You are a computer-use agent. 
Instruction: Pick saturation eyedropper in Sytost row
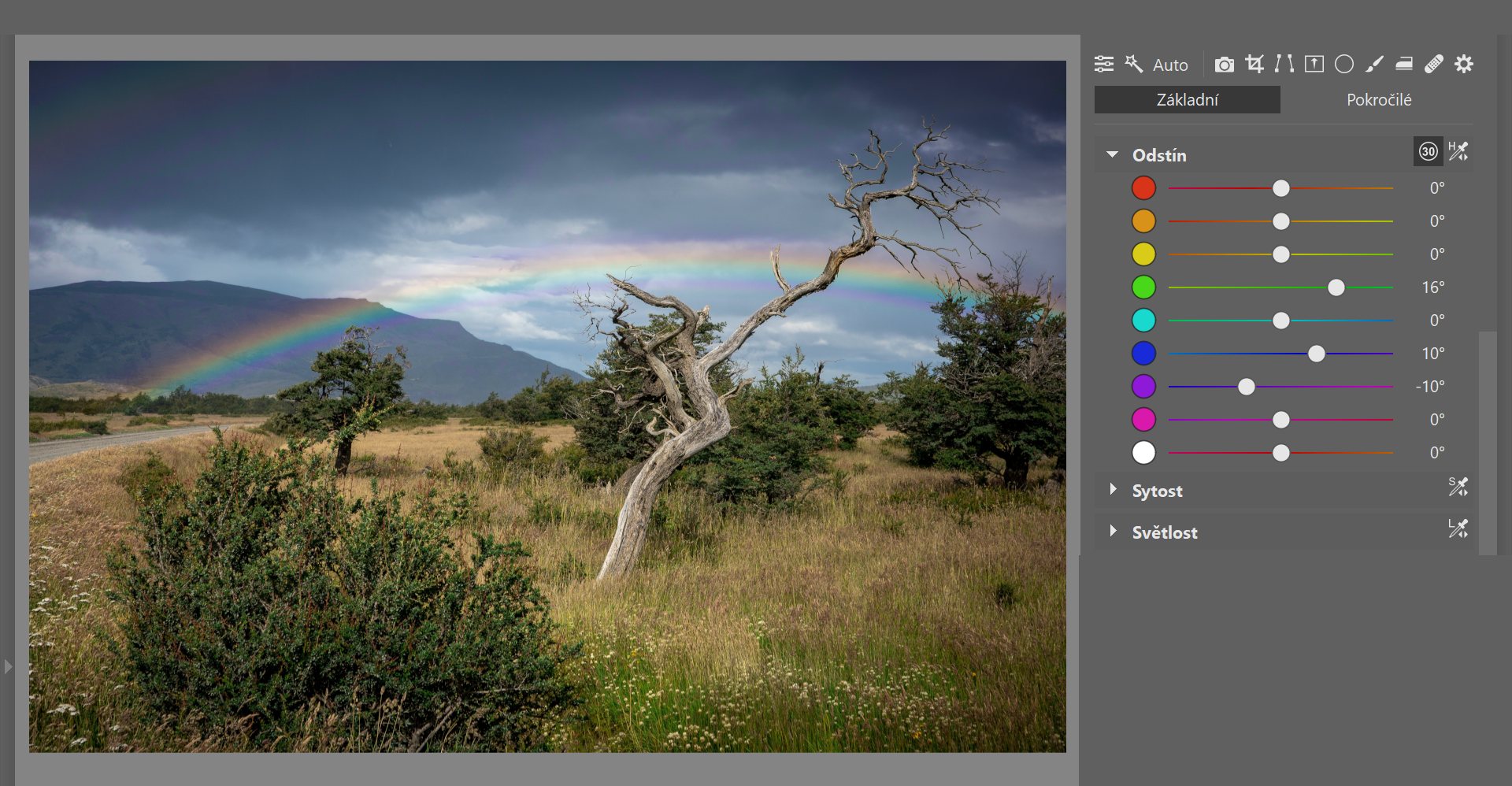1458,487
